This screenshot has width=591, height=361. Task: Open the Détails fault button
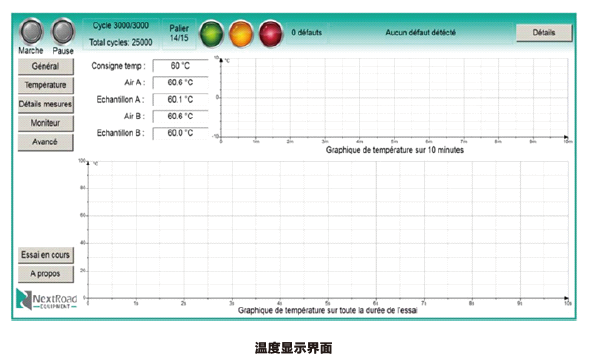[x=544, y=33]
